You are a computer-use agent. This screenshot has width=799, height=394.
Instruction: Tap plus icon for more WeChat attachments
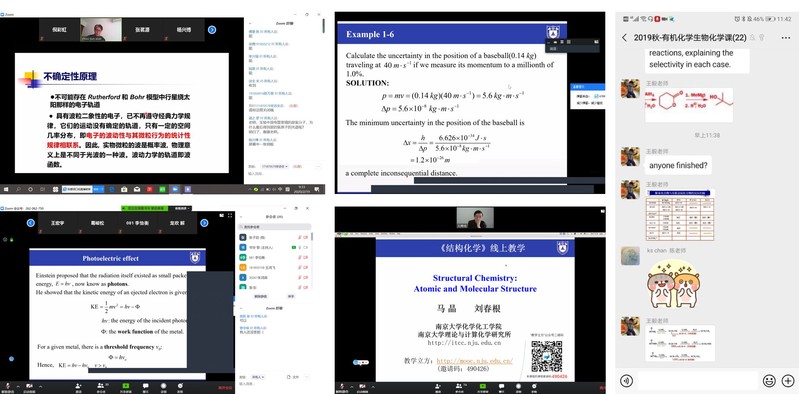[x=788, y=380]
